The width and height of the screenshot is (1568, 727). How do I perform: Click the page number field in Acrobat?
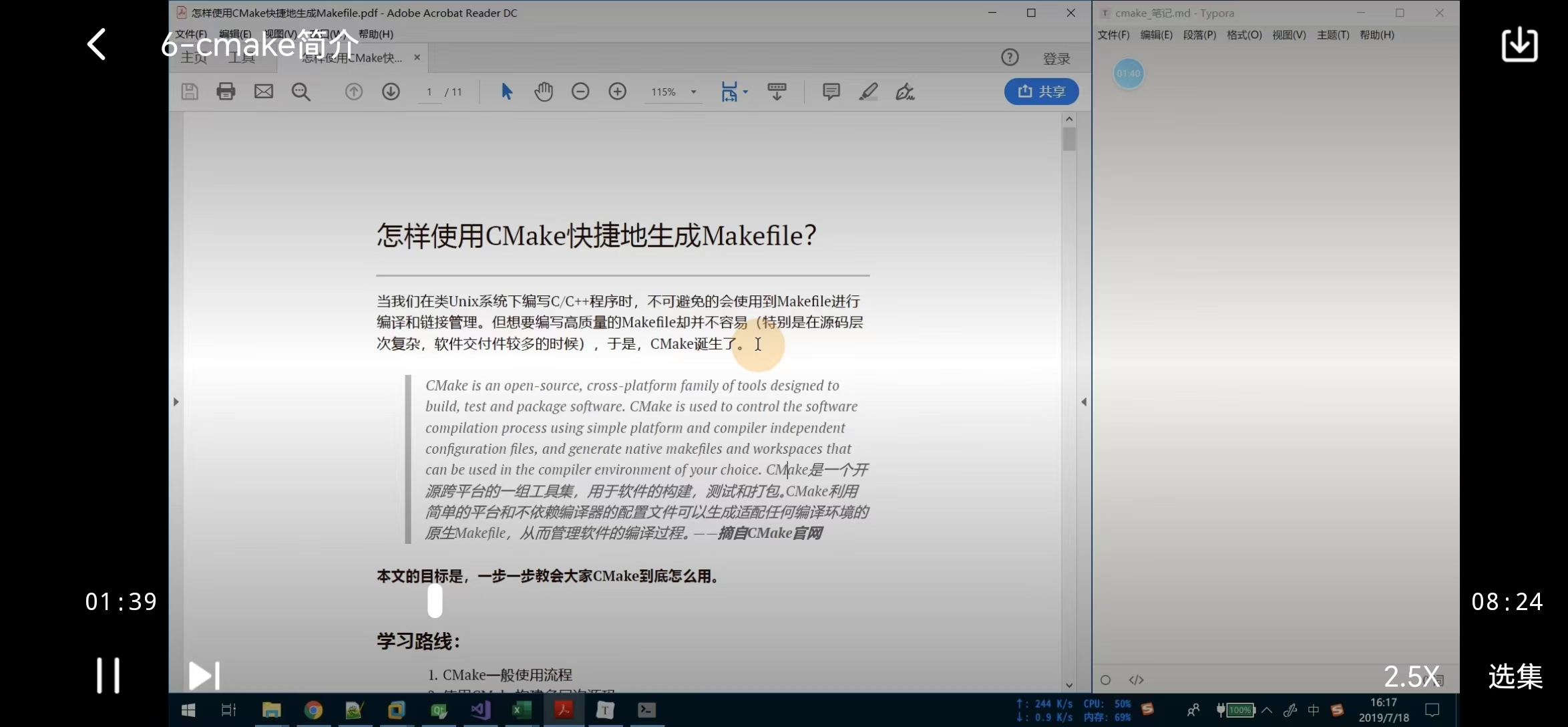(429, 92)
